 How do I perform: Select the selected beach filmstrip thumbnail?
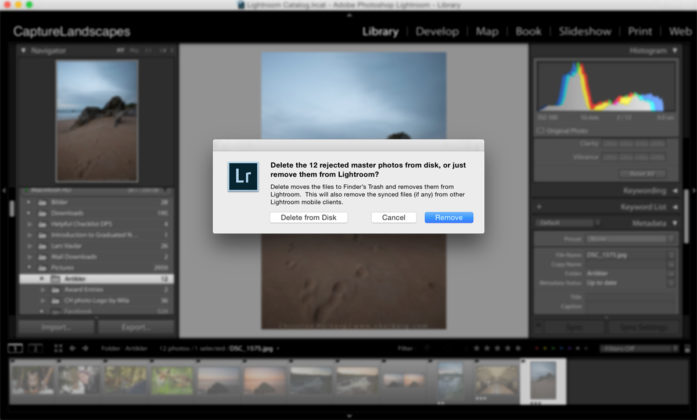point(543,381)
